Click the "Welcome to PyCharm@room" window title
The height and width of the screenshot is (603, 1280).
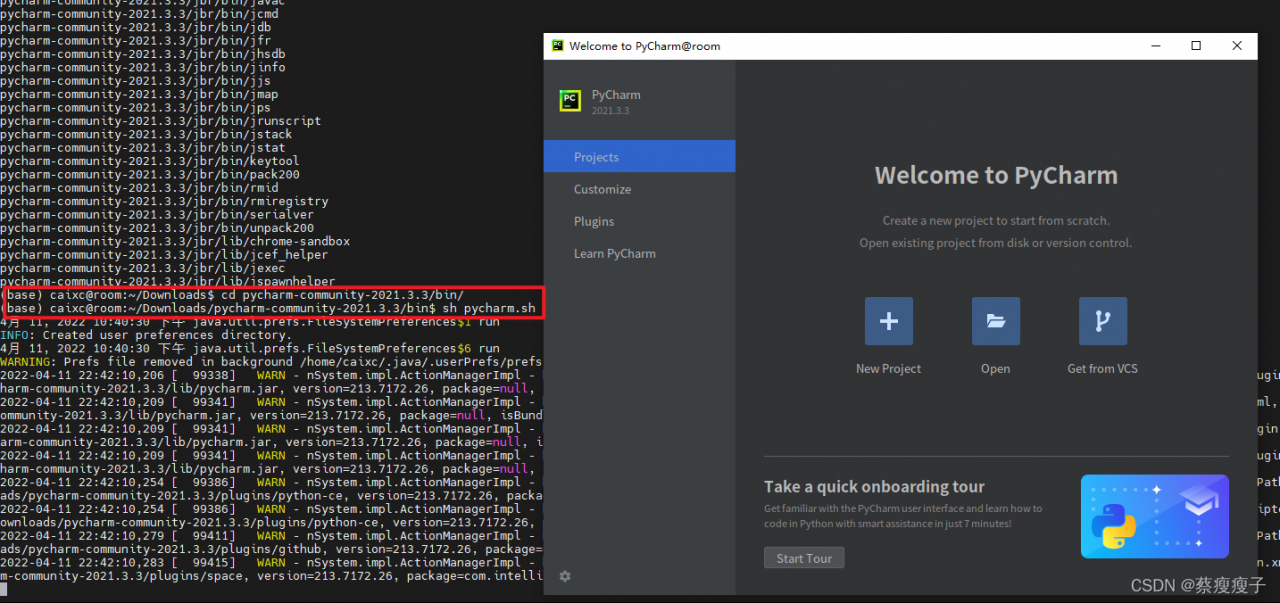(x=645, y=46)
